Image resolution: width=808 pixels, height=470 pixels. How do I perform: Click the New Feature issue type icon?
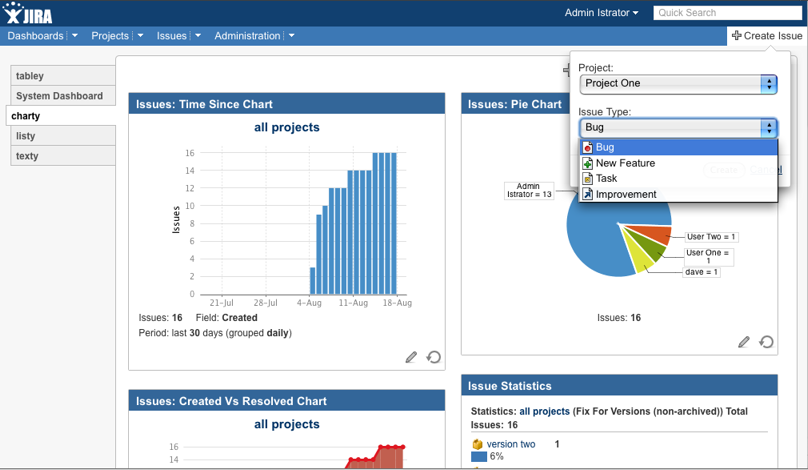587,163
